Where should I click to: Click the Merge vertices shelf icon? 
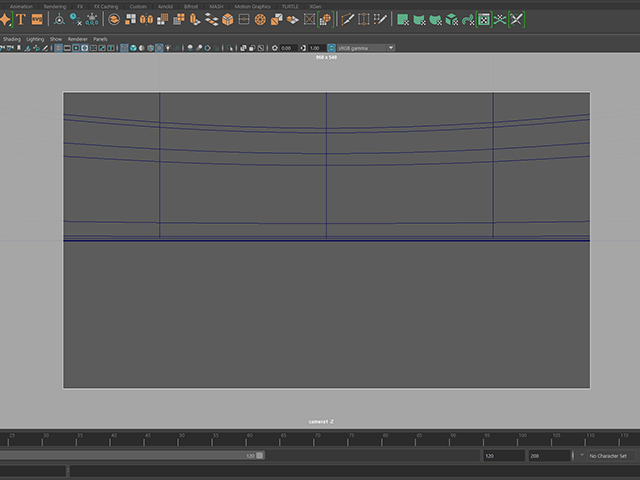point(244,19)
